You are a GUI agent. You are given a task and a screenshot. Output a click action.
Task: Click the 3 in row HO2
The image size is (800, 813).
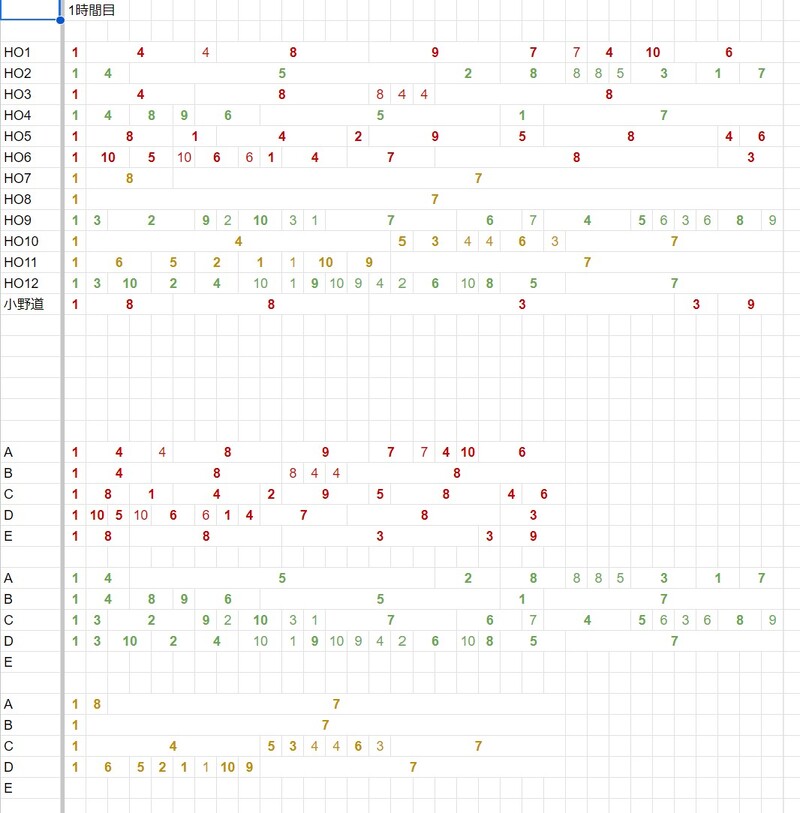click(x=664, y=73)
